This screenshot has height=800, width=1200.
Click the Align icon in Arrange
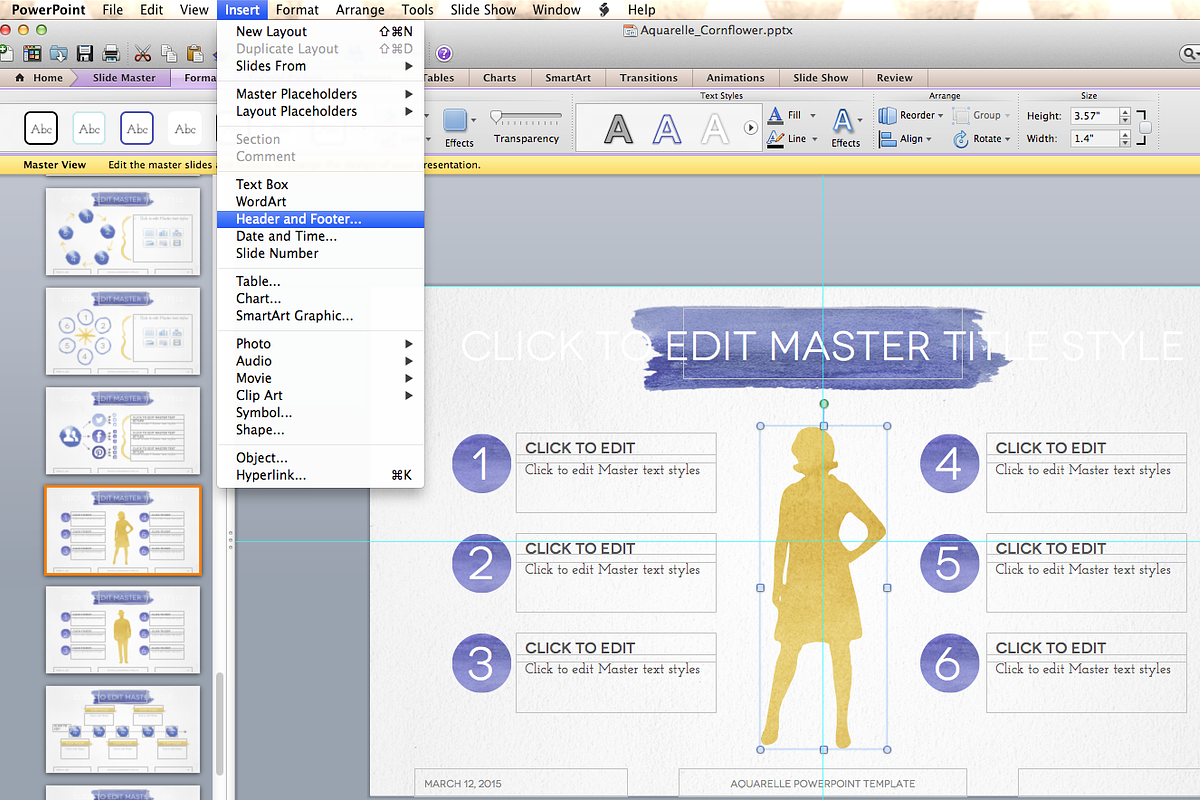pos(888,139)
